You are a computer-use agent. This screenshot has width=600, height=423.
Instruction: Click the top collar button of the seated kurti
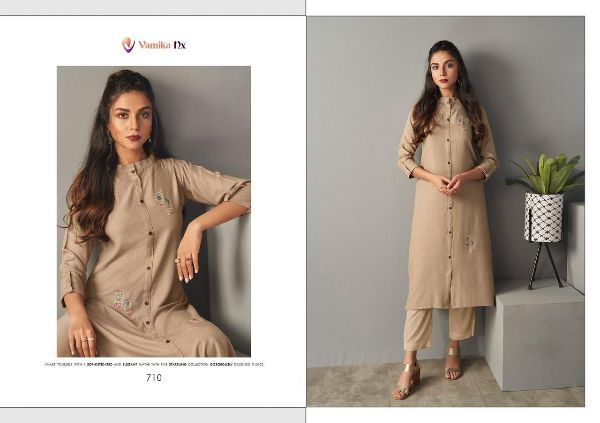click(x=133, y=172)
